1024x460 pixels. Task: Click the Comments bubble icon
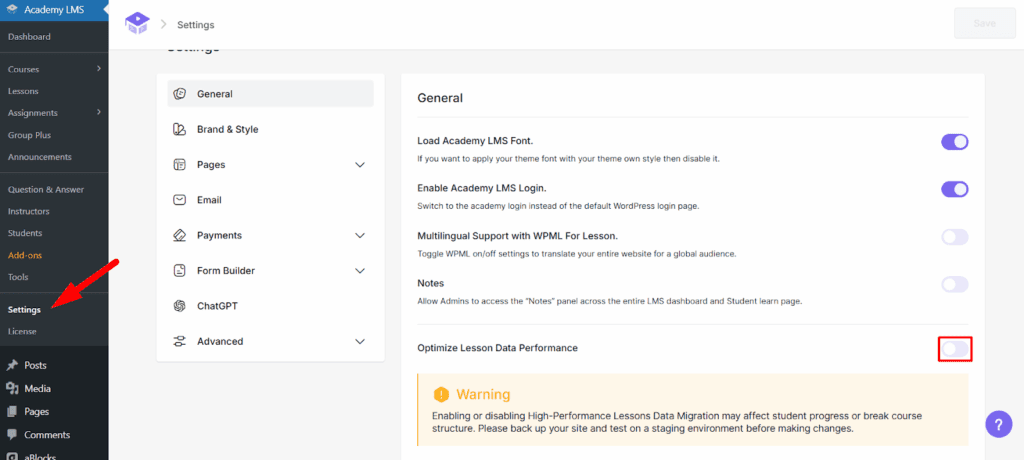tap(12, 435)
